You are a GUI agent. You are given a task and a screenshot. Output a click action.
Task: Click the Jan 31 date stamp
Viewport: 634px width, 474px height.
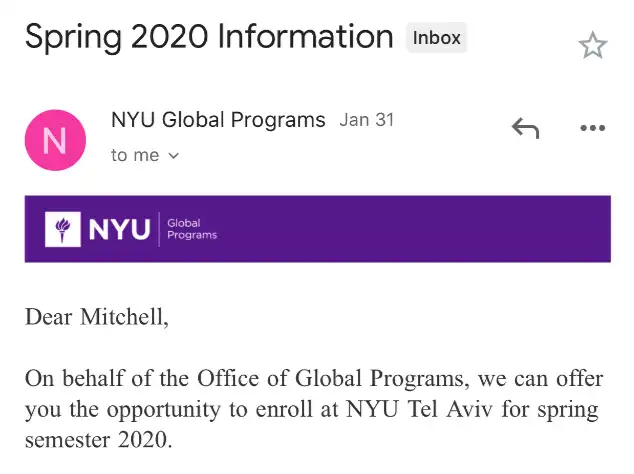tap(367, 120)
